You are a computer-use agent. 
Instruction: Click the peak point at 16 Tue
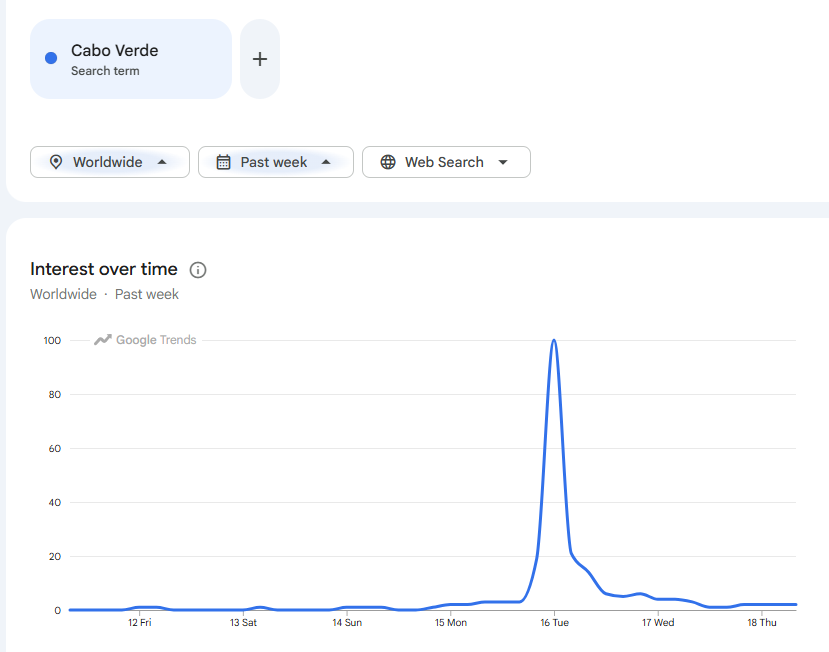(554, 340)
